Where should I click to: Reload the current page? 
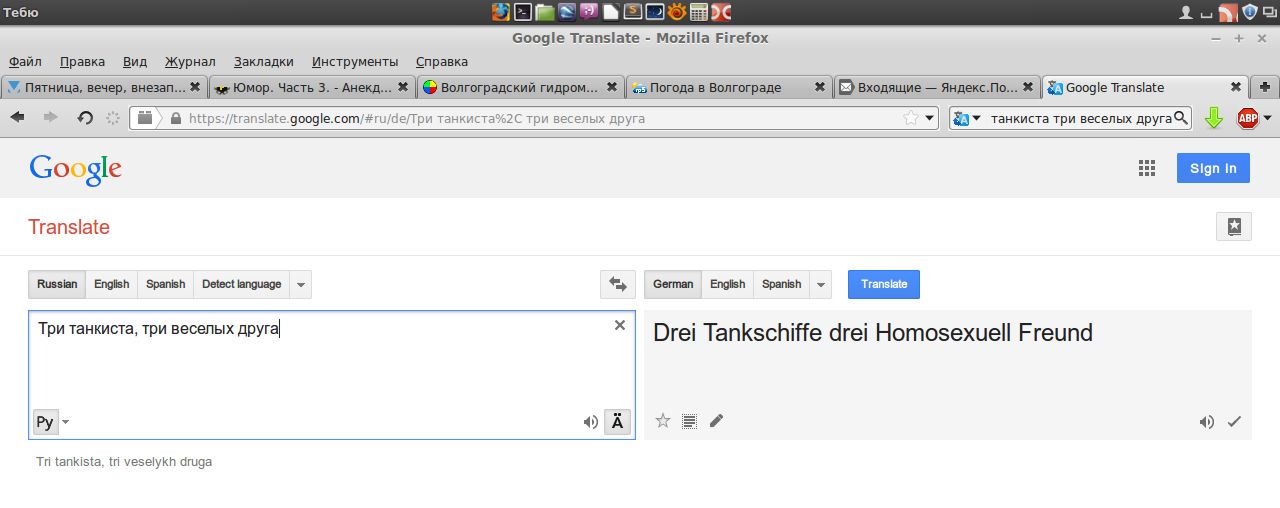pyautogui.click(x=86, y=118)
